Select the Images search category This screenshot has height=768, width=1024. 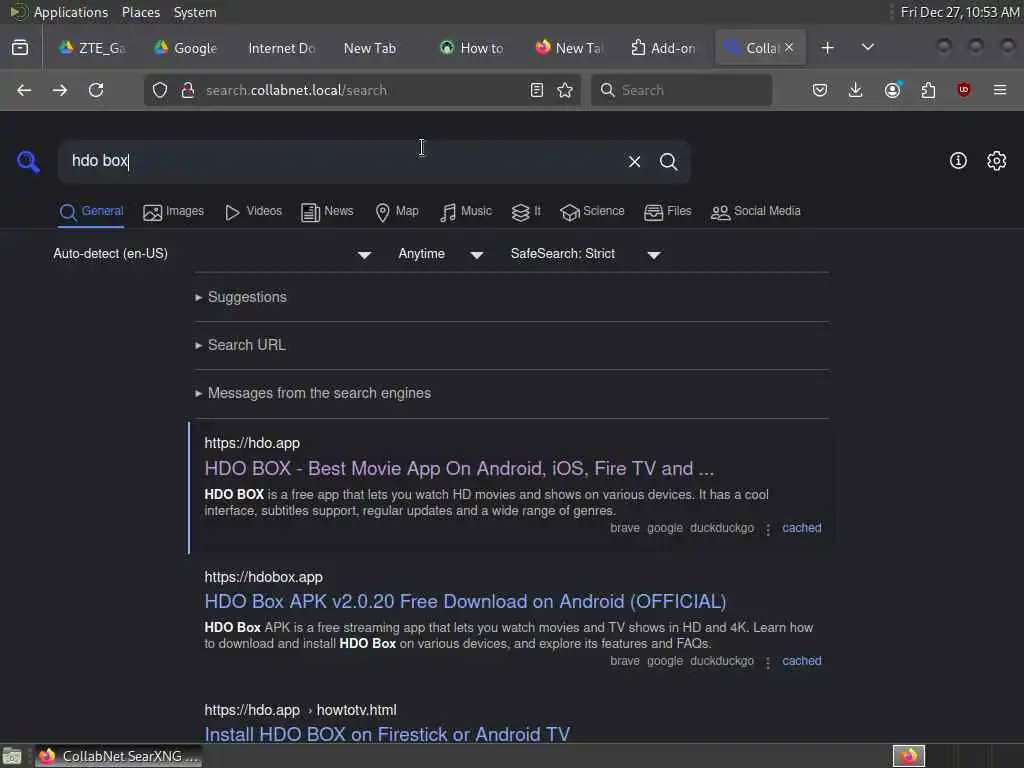[x=174, y=212]
